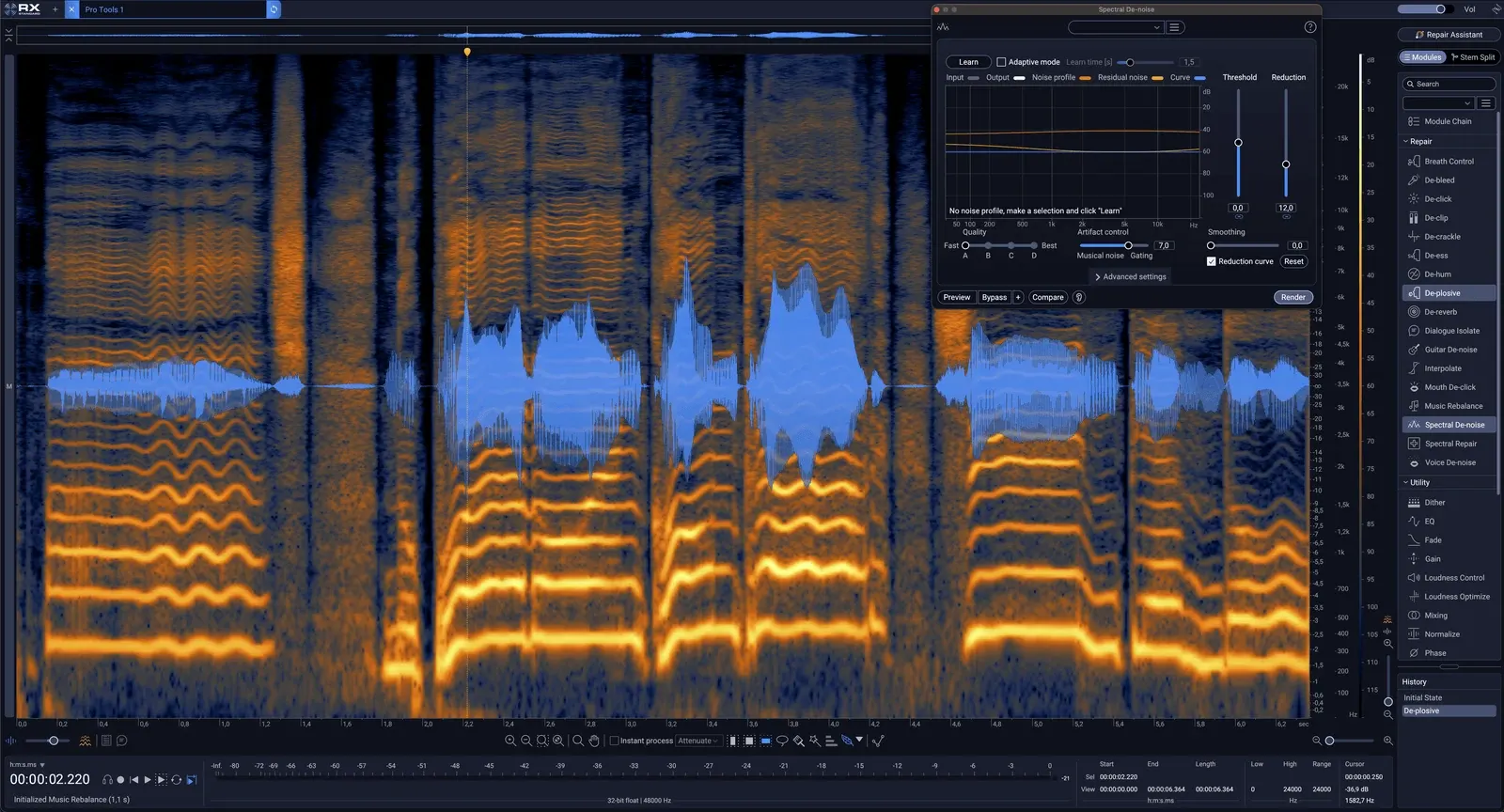Open the De-hum module
The image size is (1504, 812).
[1449, 274]
